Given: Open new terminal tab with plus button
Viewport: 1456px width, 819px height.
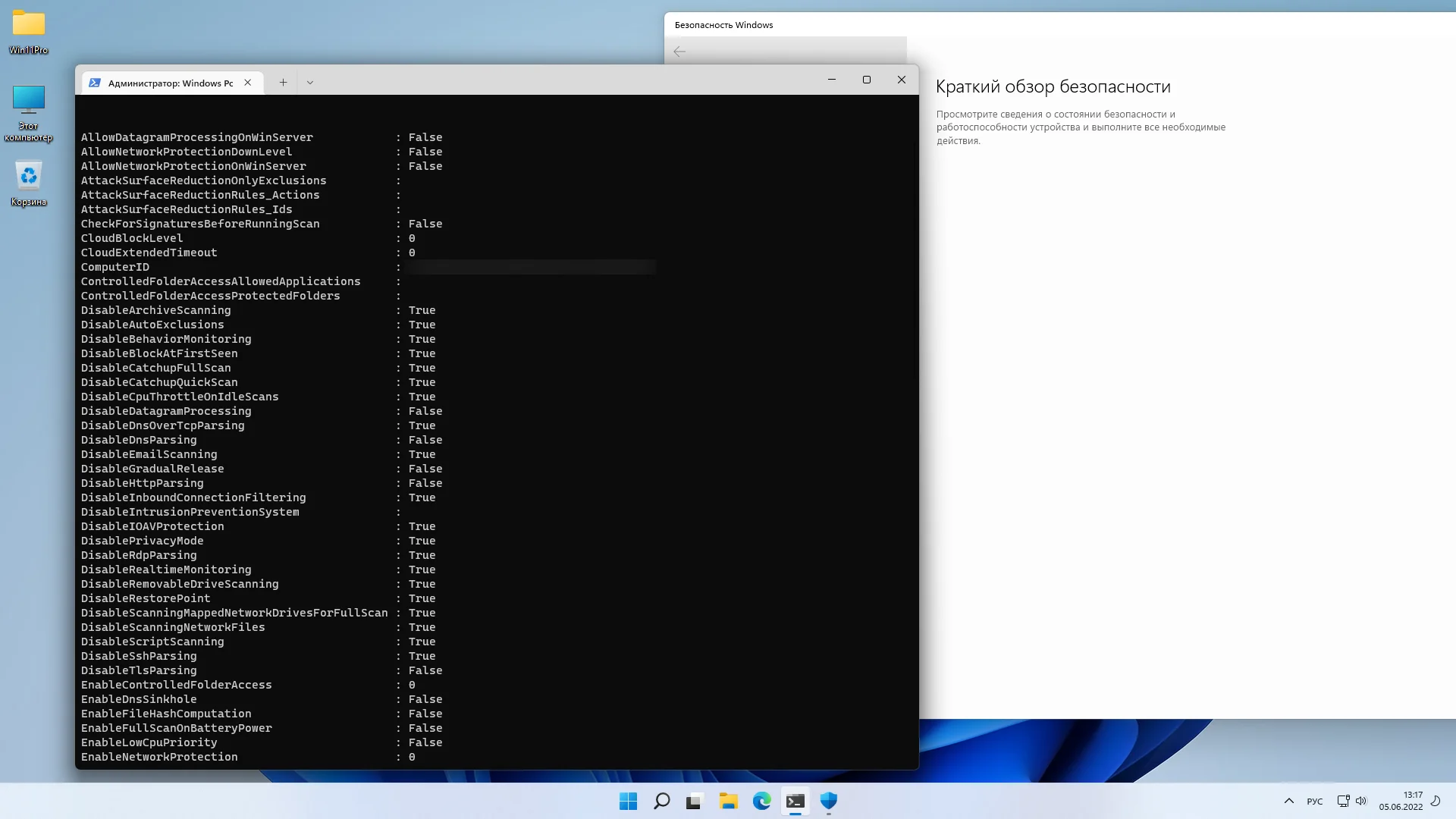Looking at the screenshot, I should point(283,83).
